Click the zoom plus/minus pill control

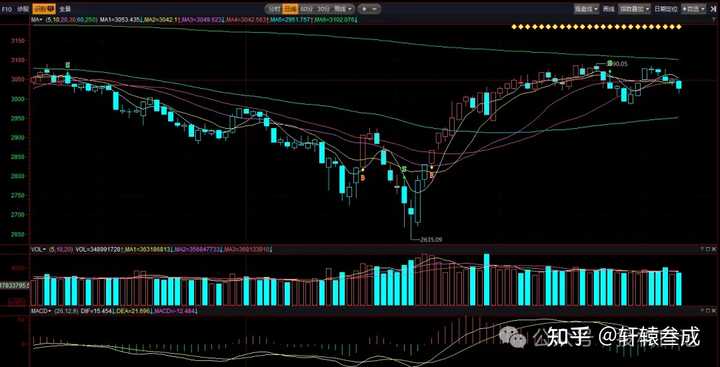[x=369, y=9]
